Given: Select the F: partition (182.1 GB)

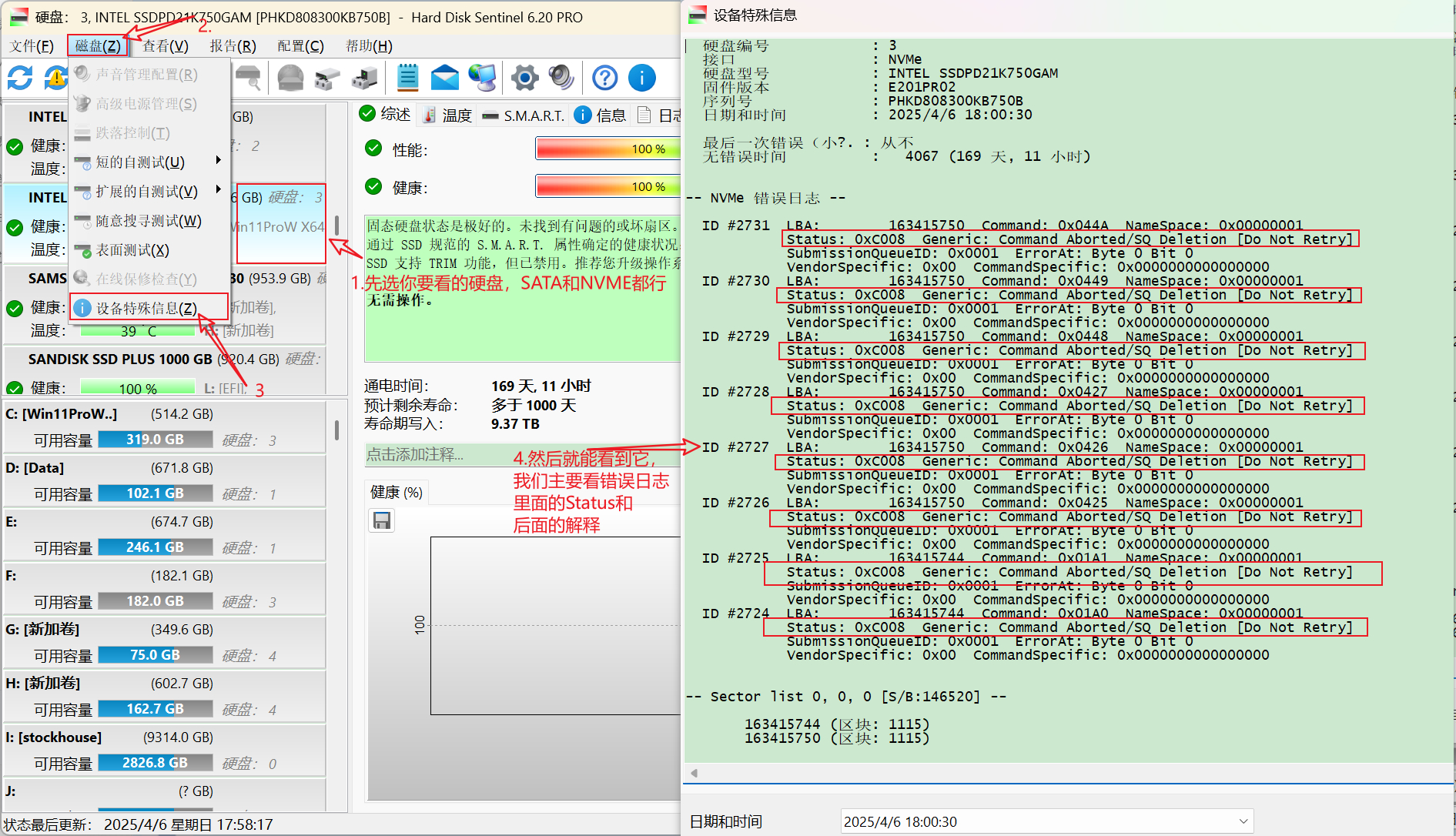Looking at the screenshot, I should click(165, 589).
